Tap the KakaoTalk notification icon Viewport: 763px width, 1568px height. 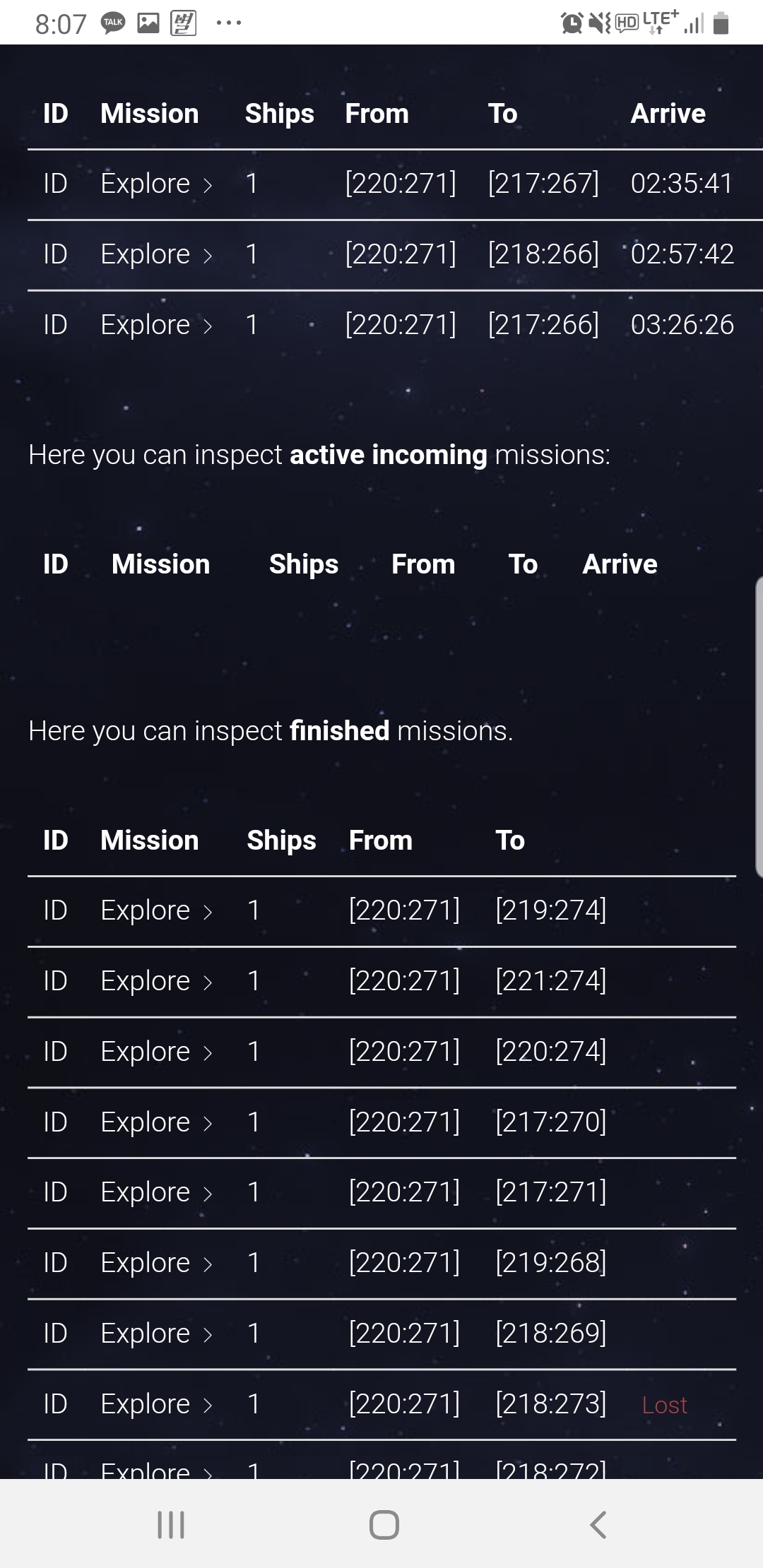(x=113, y=23)
